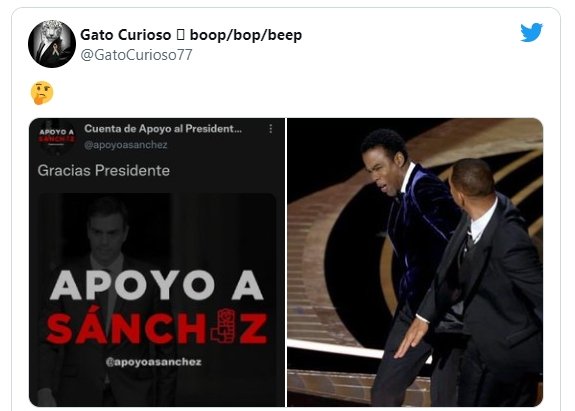Click the Gracias Presidente tweet text
The image size is (575, 411).
pyautogui.click(x=104, y=170)
